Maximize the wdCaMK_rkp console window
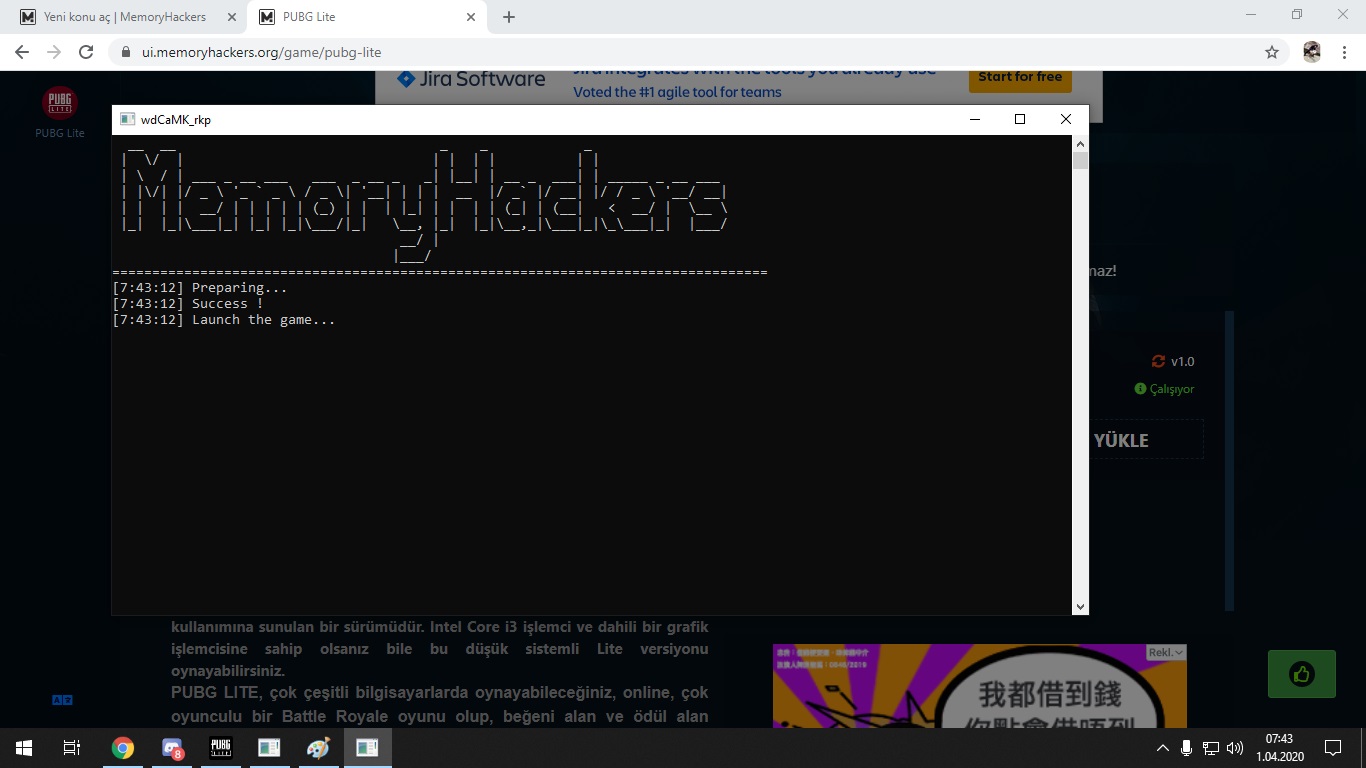The image size is (1366, 768). (x=1020, y=119)
